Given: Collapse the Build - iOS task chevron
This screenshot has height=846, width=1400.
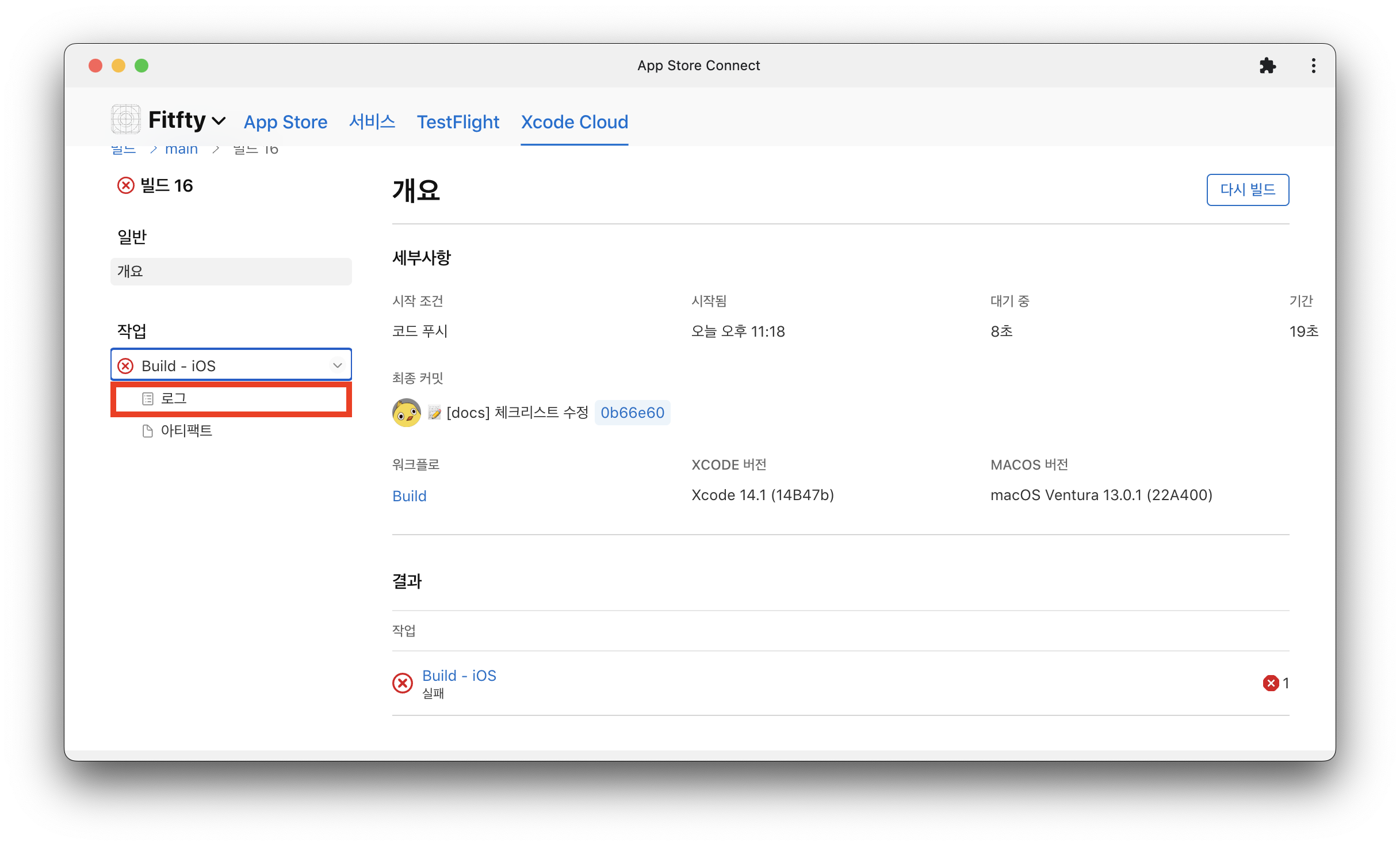Looking at the screenshot, I should (x=338, y=365).
